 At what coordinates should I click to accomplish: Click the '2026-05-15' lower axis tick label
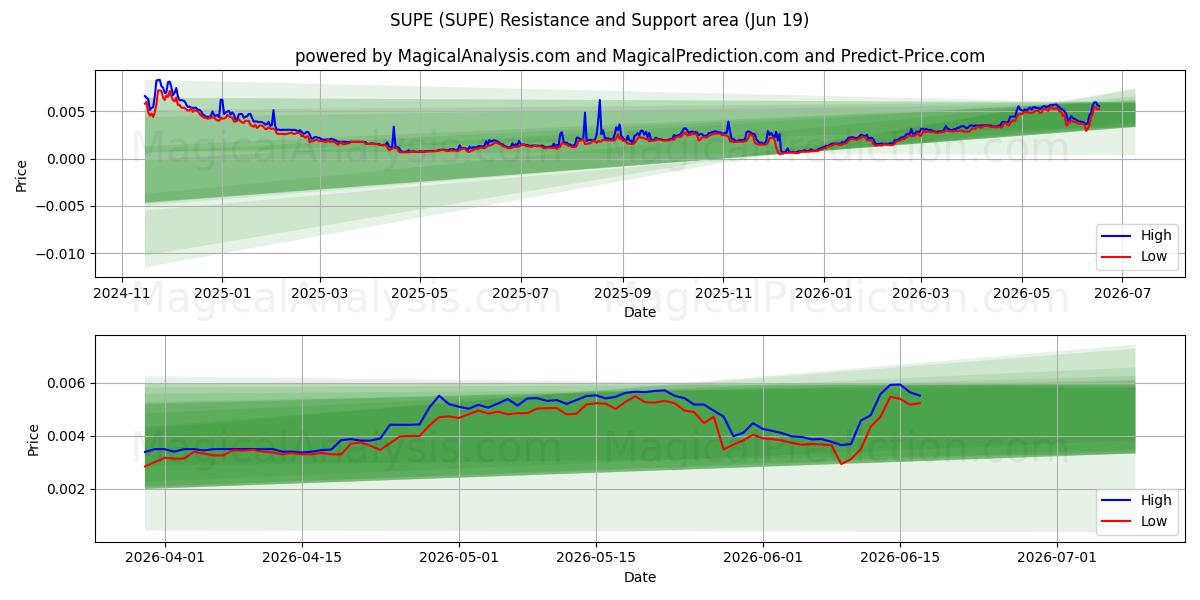(x=597, y=558)
